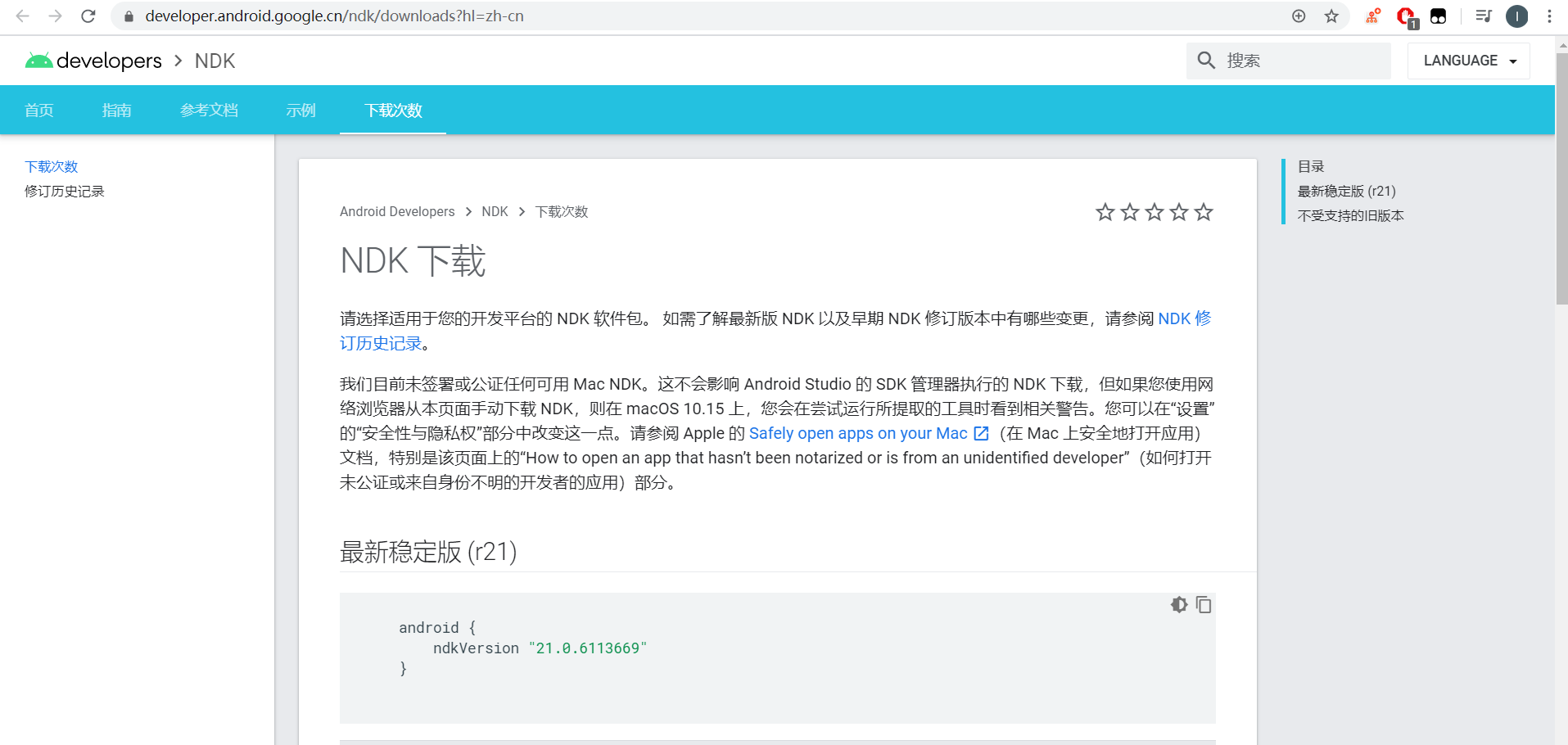This screenshot has width=1568, height=745.
Task: Open the 示例 tab
Action: pyautogui.click(x=300, y=110)
